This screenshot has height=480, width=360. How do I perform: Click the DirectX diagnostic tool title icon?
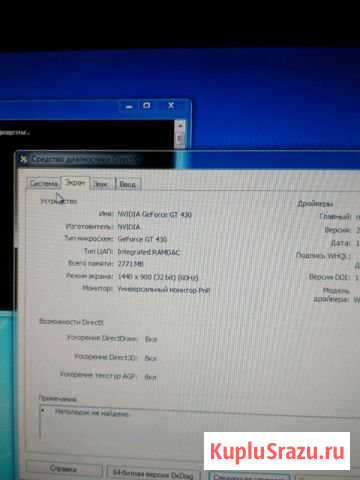[x=23, y=160]
